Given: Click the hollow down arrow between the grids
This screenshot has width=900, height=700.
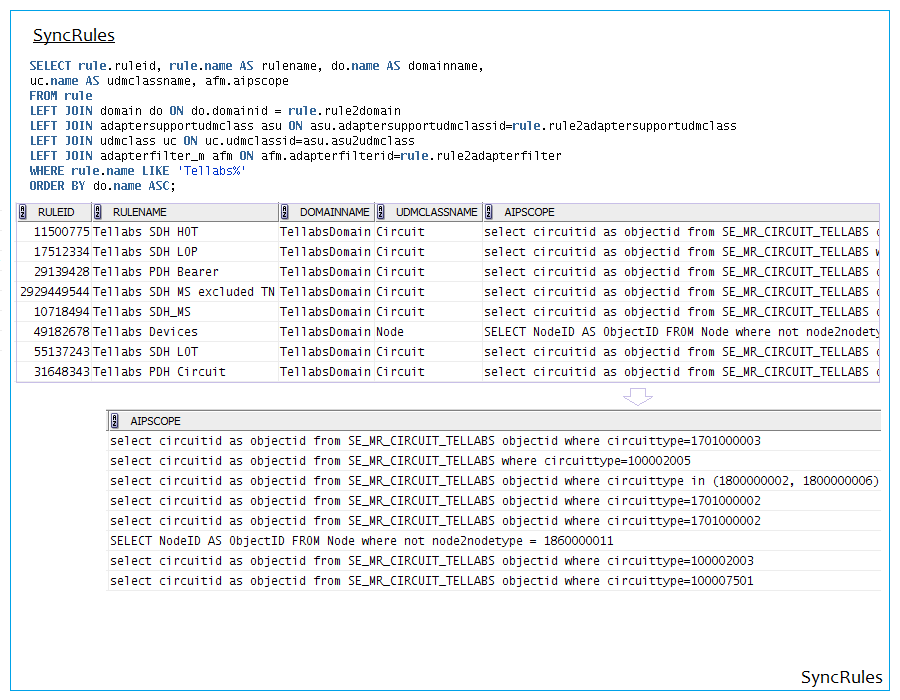Looking at the screenshot, I should 637,396.
